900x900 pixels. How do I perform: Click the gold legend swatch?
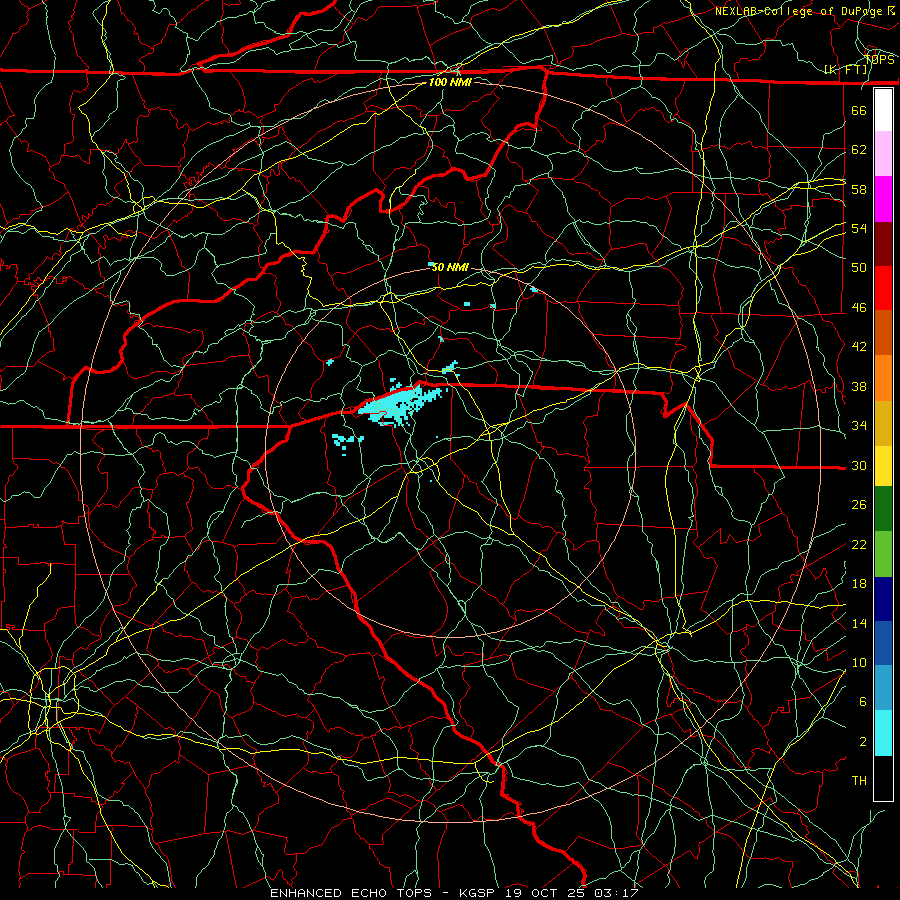(x=883, y=423)
